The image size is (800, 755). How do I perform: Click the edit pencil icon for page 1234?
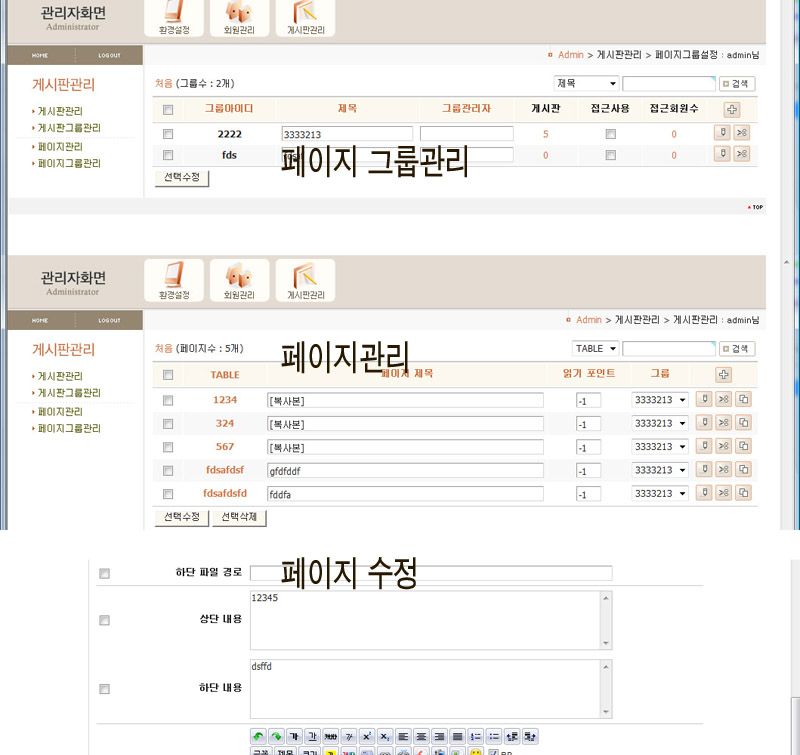tap(704, 399)
